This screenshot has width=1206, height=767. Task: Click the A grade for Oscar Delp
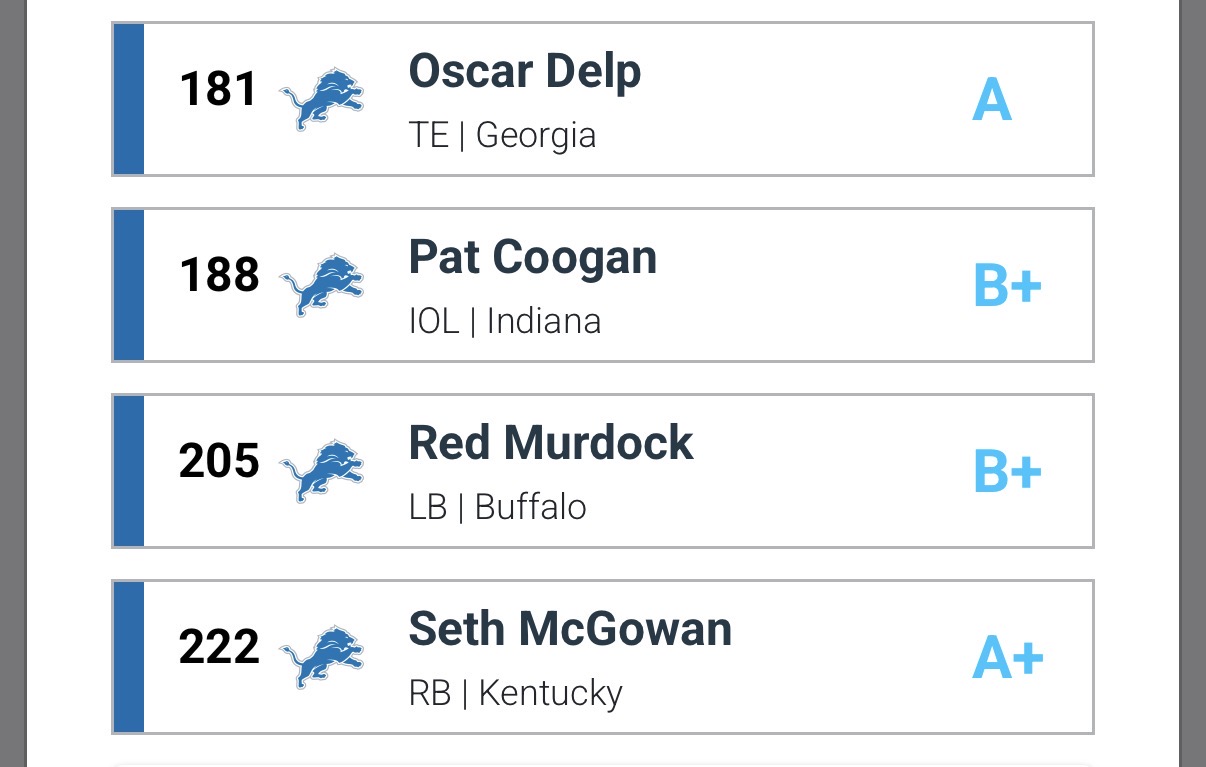click(x=992, y=101)
